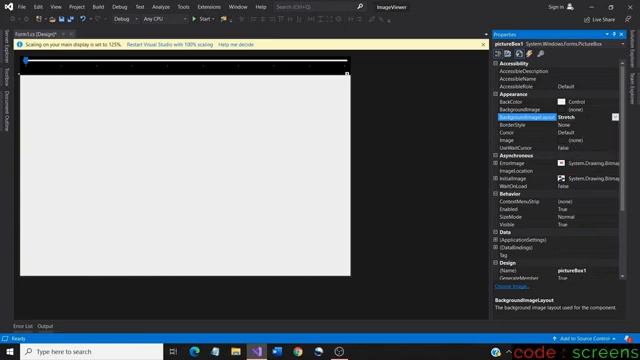Click the Help me decide link
The image size is (640, 360).
pyautogui.click(x=236, y=44)
